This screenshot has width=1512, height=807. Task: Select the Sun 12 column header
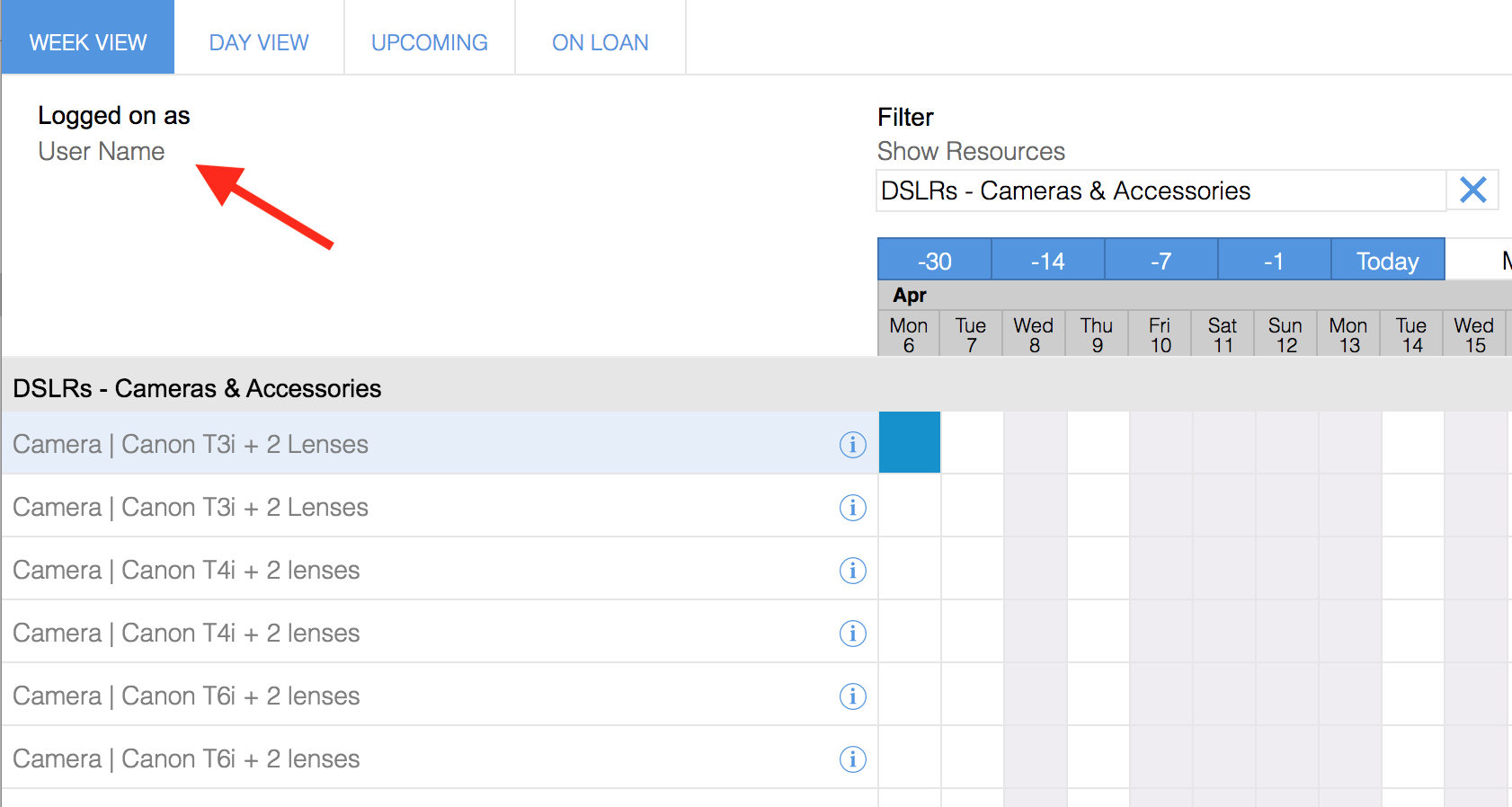pyautogui.click(x=1285, y=334)
